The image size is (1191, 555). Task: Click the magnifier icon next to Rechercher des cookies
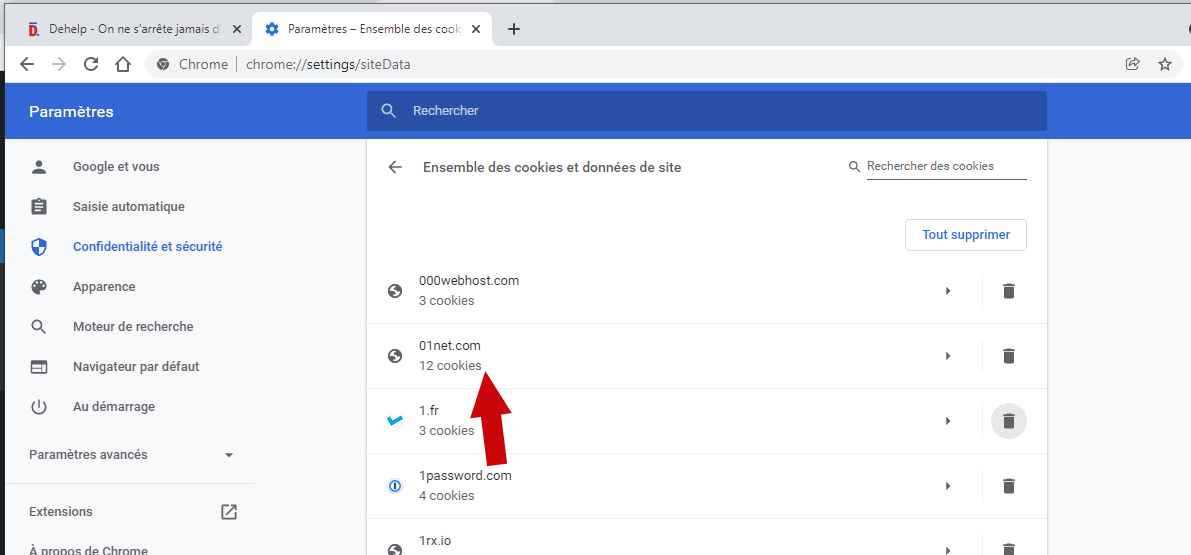click(x=855, y=166)
